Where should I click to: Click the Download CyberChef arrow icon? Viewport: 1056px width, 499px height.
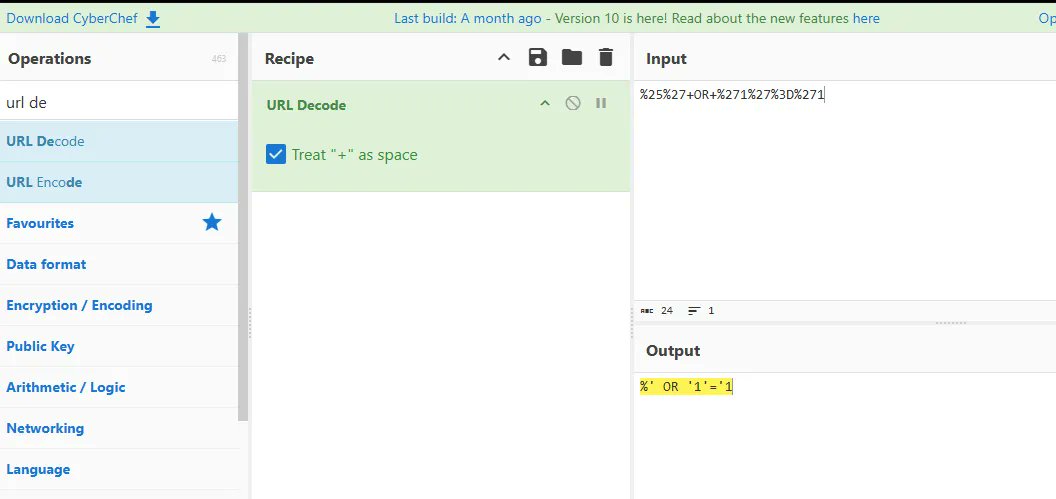pyautogui.click(x=153, y=19)
